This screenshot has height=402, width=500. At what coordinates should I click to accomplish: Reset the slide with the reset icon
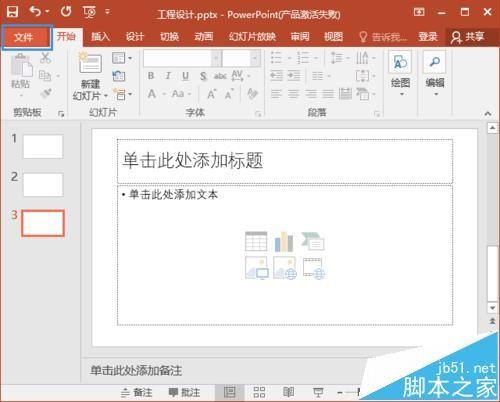(x=118, y=76)
